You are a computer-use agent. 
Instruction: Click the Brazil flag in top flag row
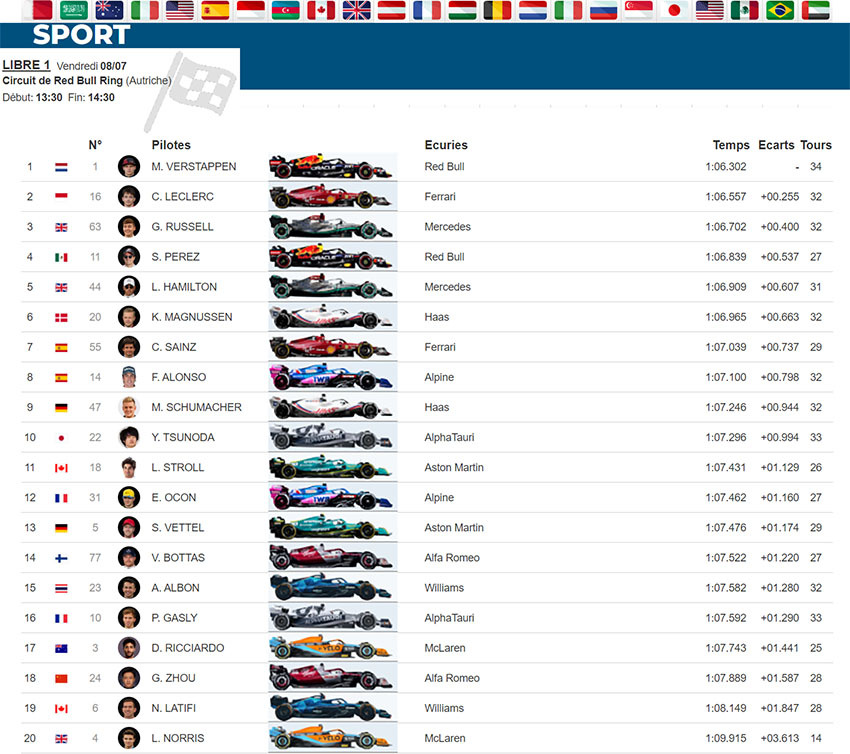pyautogui.click(x=780, y=10)
